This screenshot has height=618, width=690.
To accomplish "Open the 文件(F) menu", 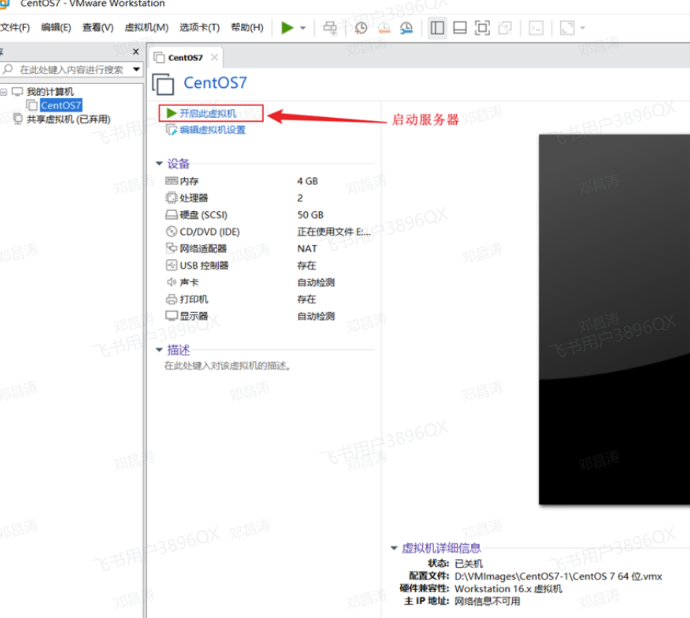I will coord(15,27).
